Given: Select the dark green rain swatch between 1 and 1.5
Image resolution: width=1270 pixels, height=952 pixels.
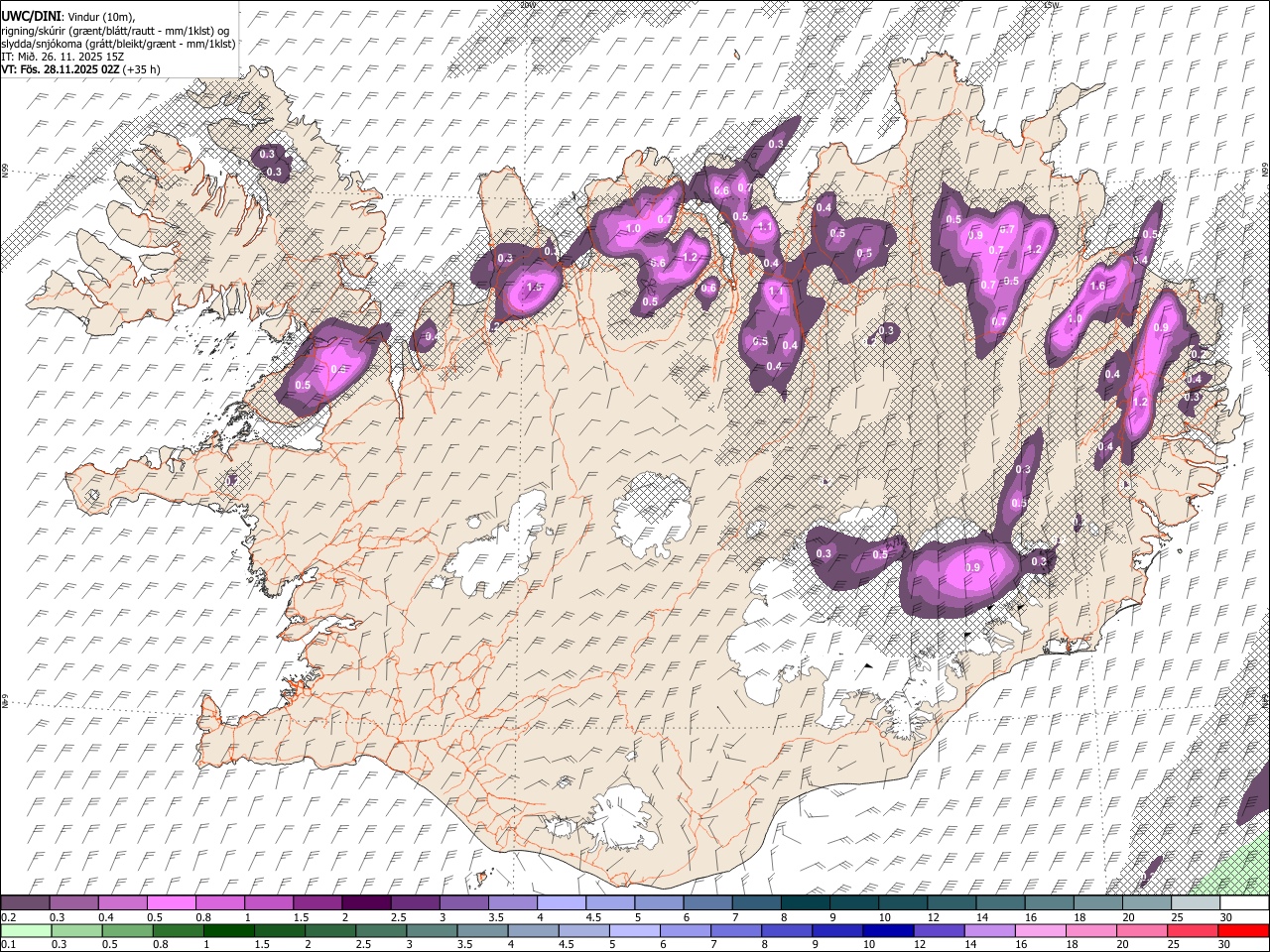Looking at the screenshot, I should coord(229,930).
